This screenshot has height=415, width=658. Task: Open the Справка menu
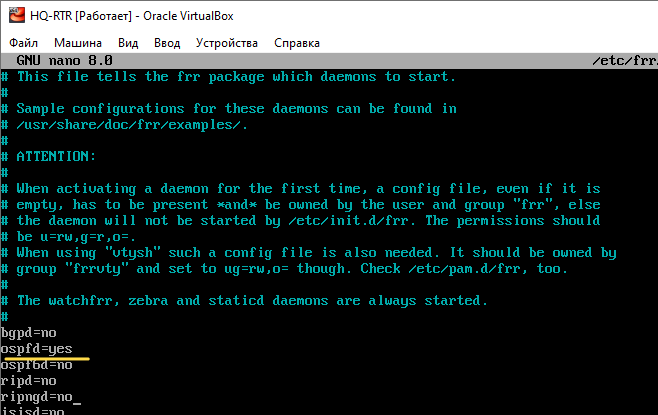(x=296, y=43)
